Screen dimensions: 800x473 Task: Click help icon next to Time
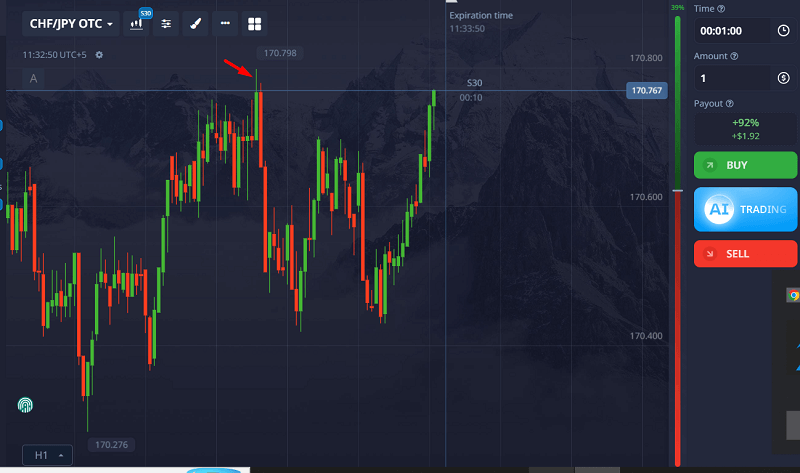point(722,8)
